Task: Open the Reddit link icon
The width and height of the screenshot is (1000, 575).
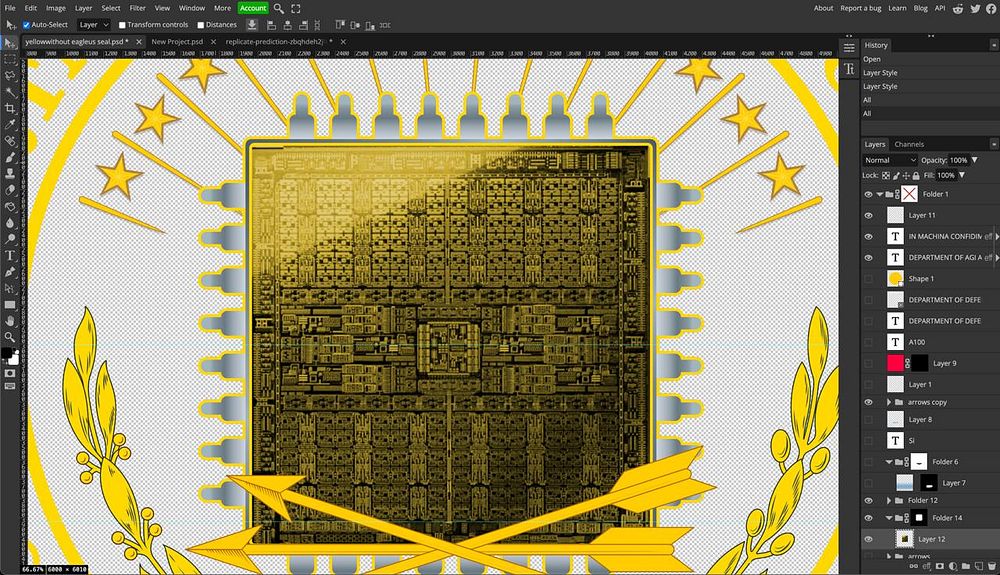Action: coord(958,8)
